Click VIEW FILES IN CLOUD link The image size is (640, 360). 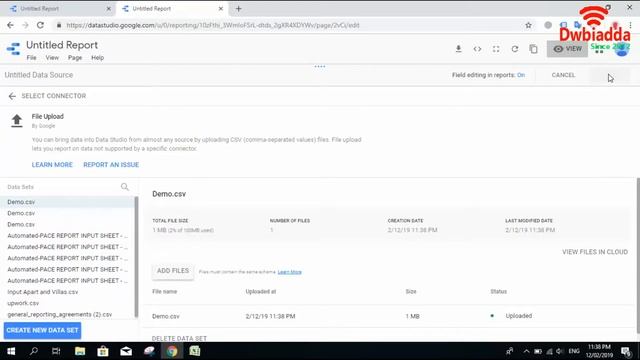coord(595,252)
